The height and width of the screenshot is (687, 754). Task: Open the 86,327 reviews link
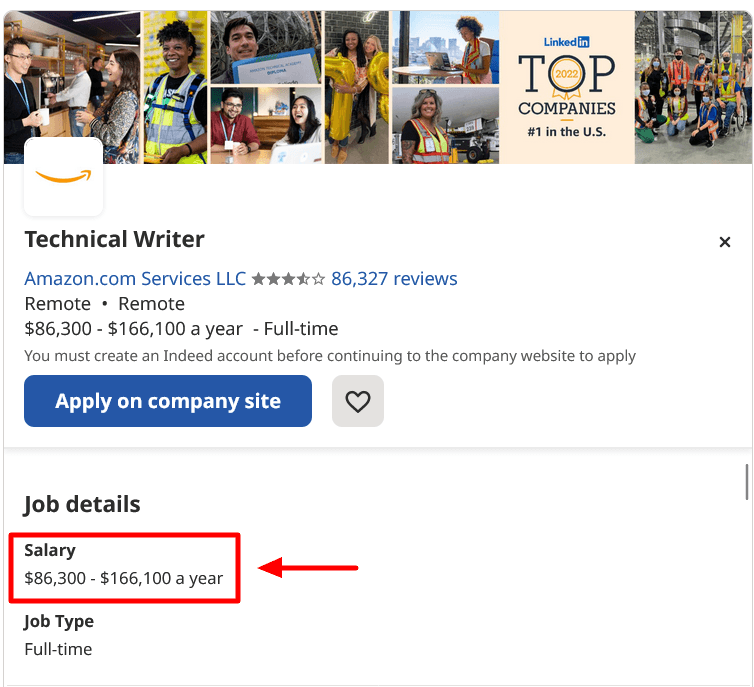[x=394, y=279]
